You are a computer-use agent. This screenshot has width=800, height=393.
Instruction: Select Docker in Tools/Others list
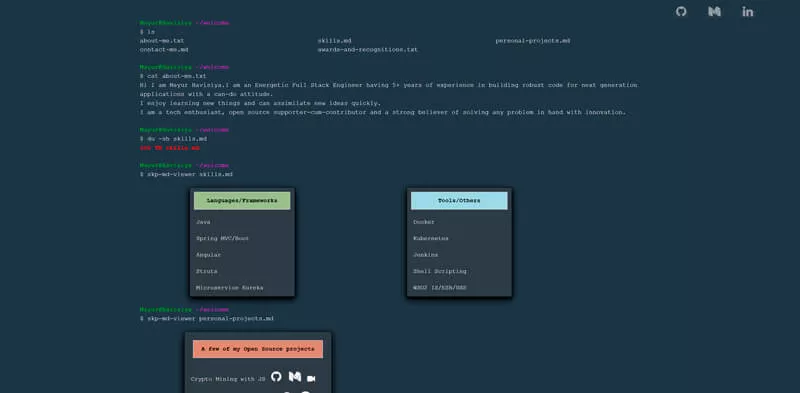(x=424, y=222)
